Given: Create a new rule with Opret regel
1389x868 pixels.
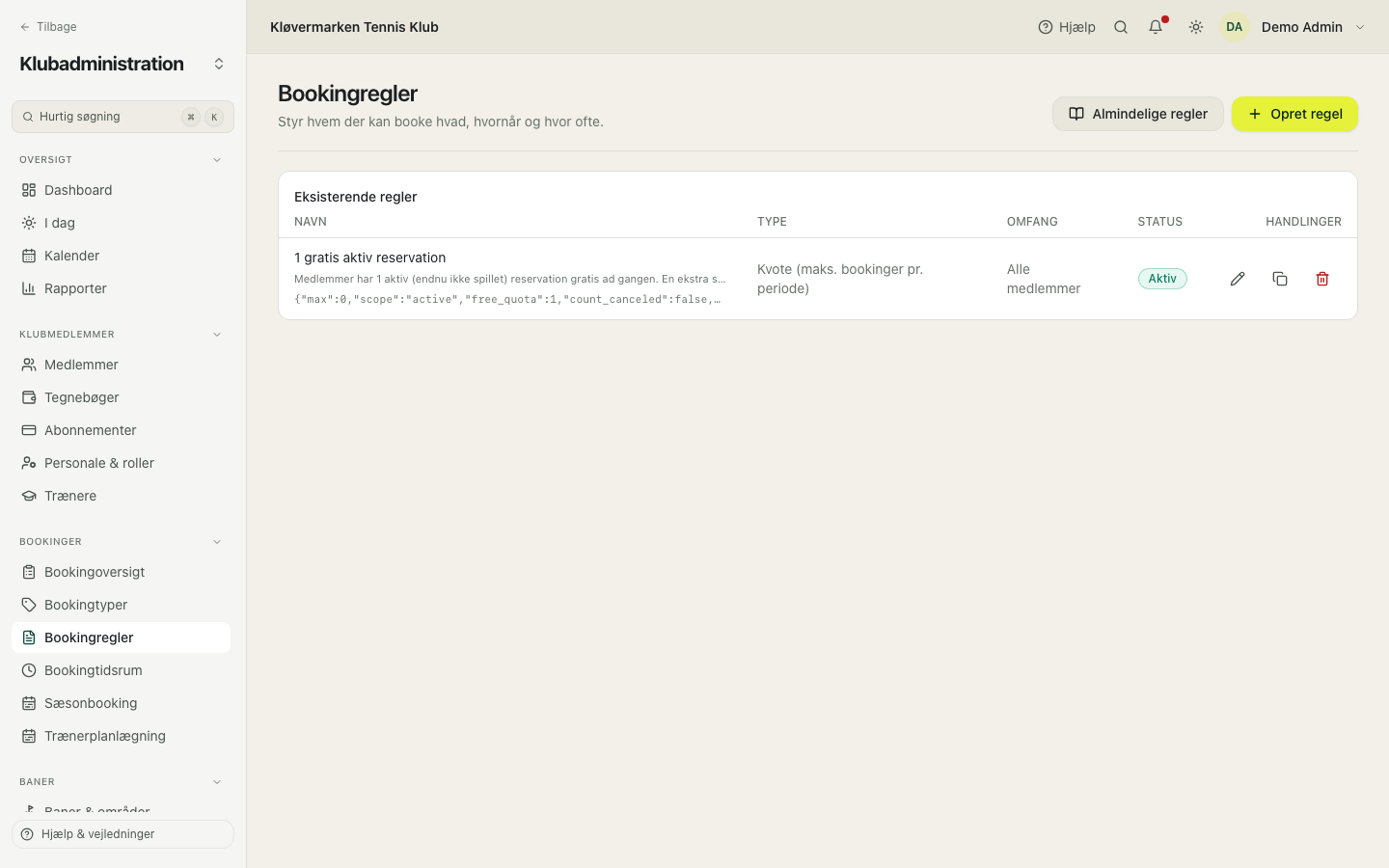Looking at the screenshot, I should tap(1294, 114).
